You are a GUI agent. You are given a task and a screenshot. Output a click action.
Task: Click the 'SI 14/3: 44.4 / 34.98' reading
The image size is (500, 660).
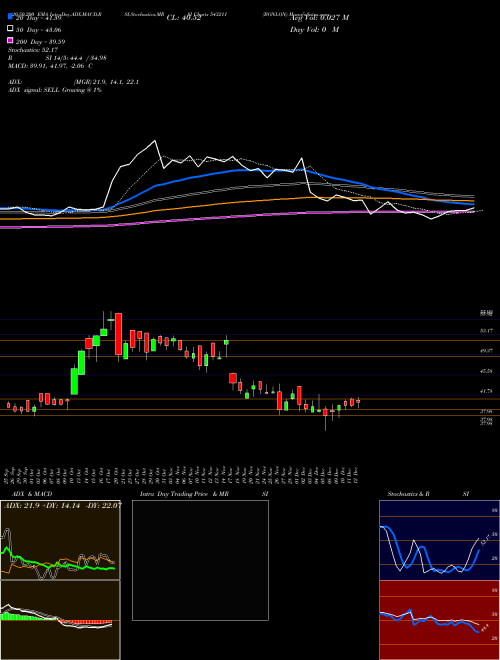[76, 58]
